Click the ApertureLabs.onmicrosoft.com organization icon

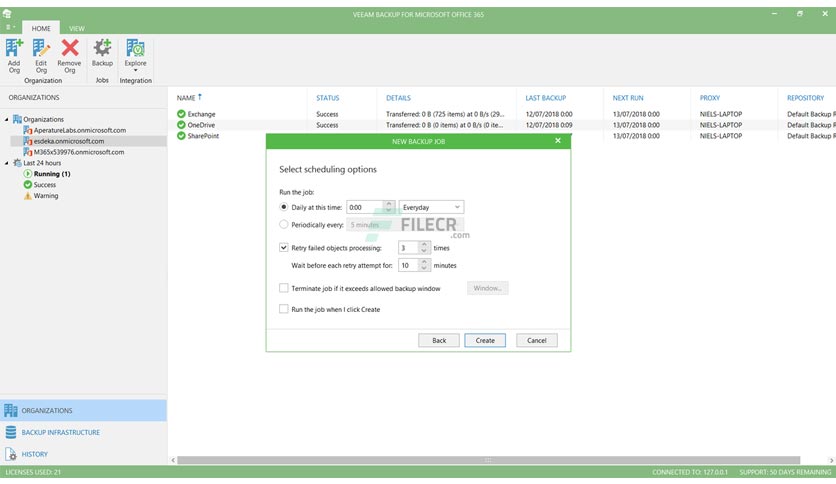click(28, 130)
